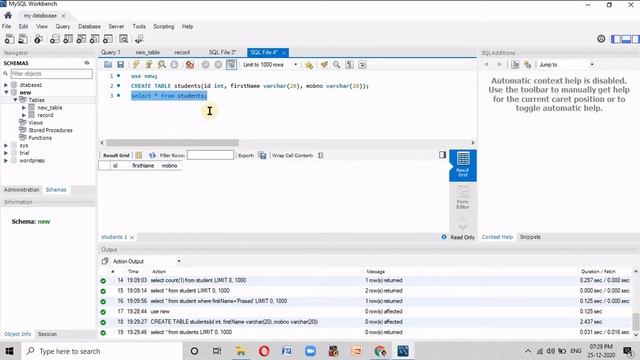Toggle the left sidebar panel visibility
The height and width of the screenshot is (360, 640).
[x=616, y=39]
